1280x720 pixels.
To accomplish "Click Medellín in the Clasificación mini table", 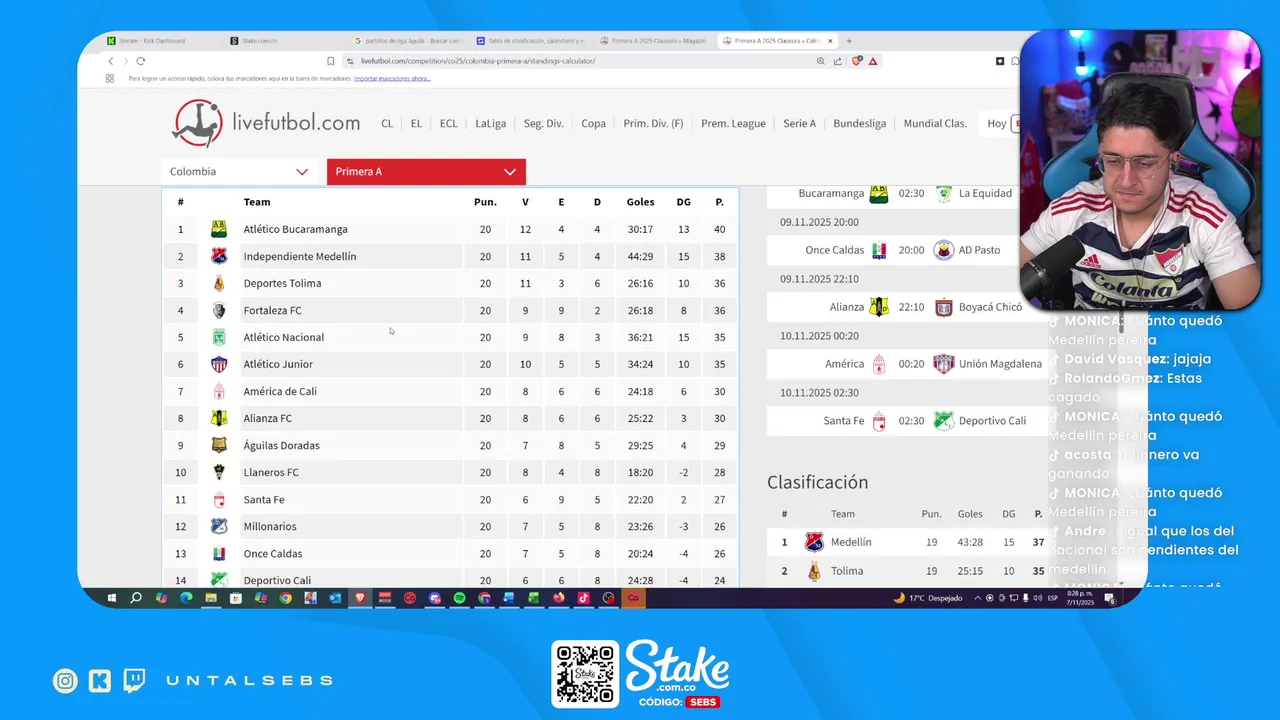I will pos(851,542).
